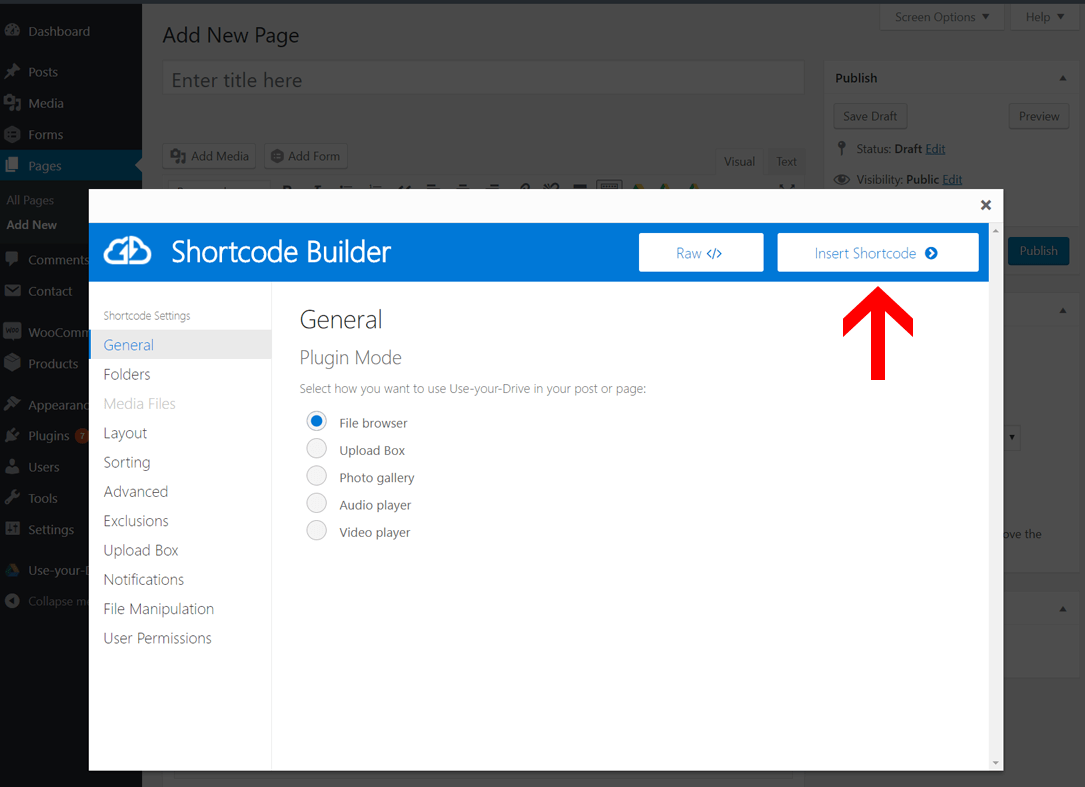Click the Preview button
1085x787 pixels.
point(1039,116)
